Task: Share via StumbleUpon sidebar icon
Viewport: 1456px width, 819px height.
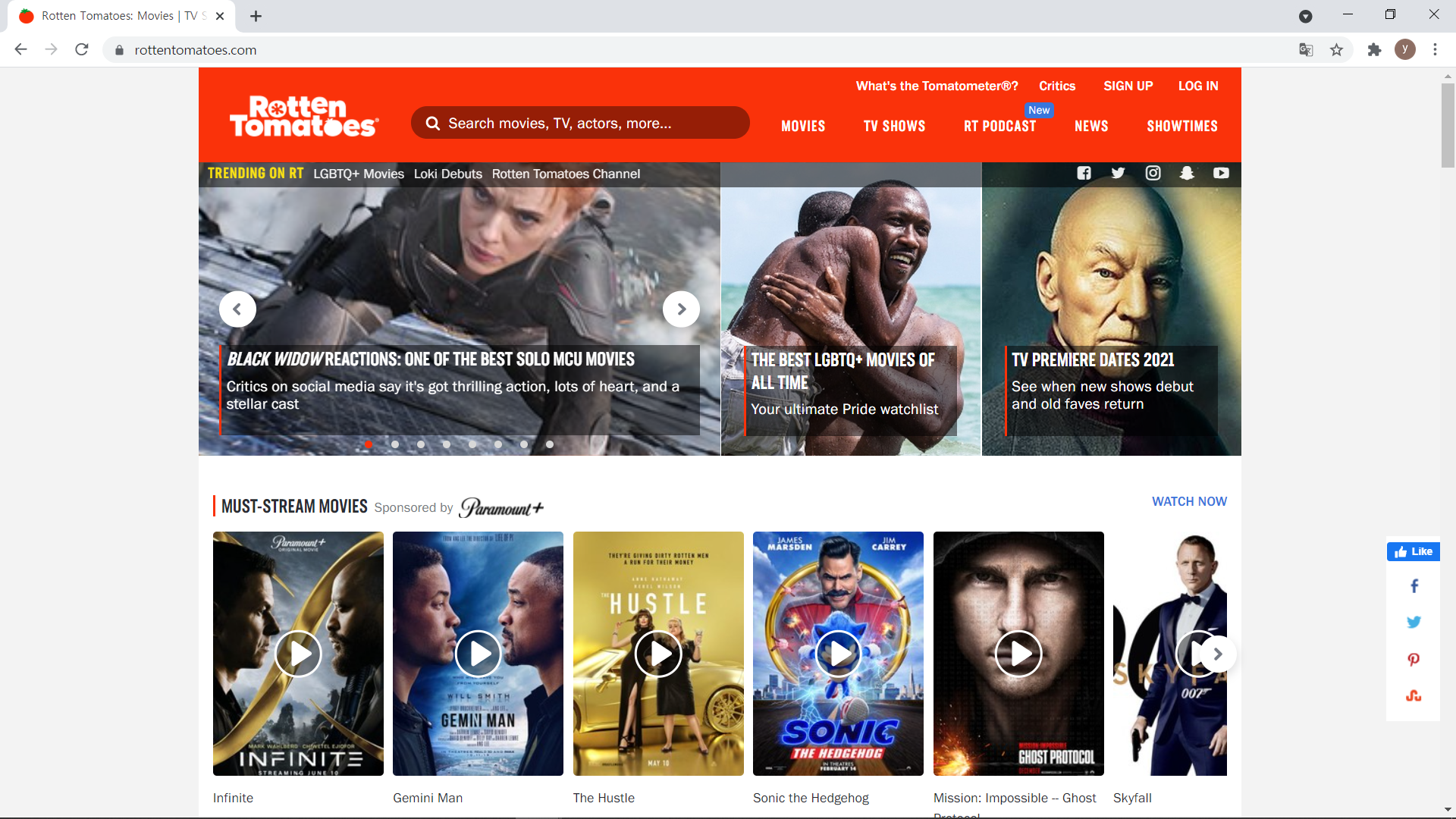Action: tap(1414, 695)
